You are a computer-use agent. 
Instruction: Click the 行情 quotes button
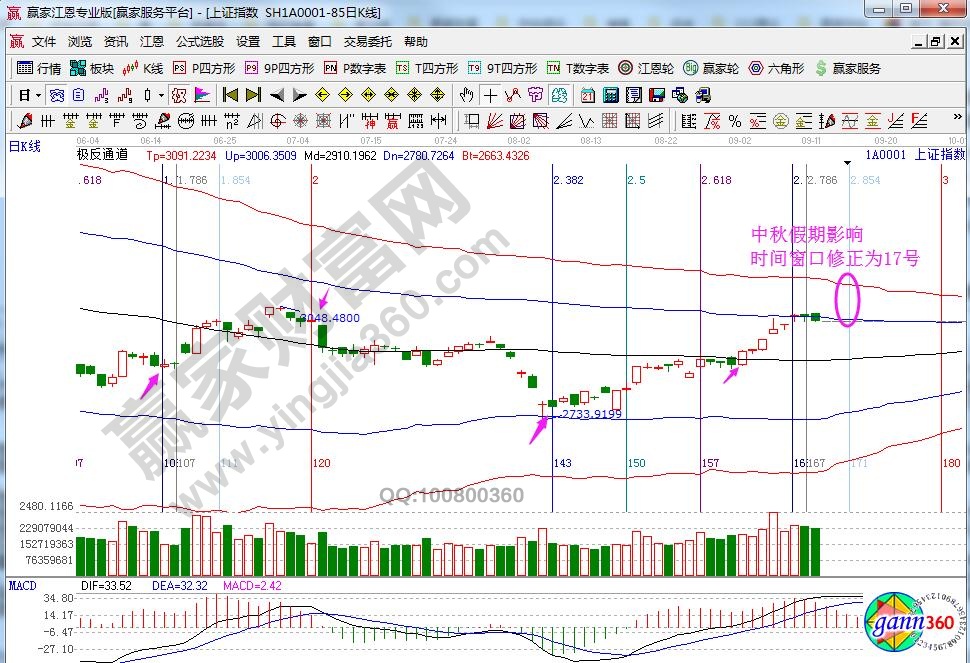(40, 68)
